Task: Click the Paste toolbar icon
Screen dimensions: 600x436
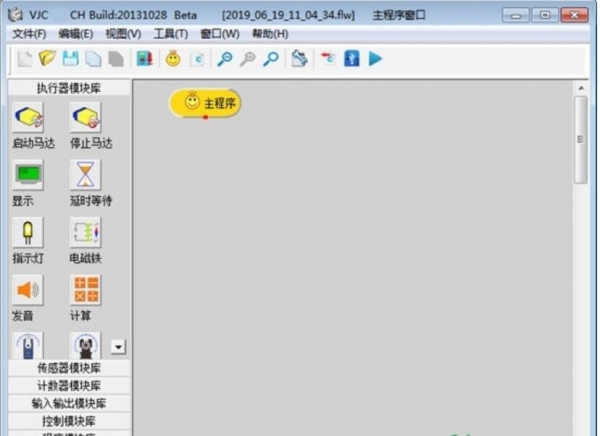Action: click(116, 59)
